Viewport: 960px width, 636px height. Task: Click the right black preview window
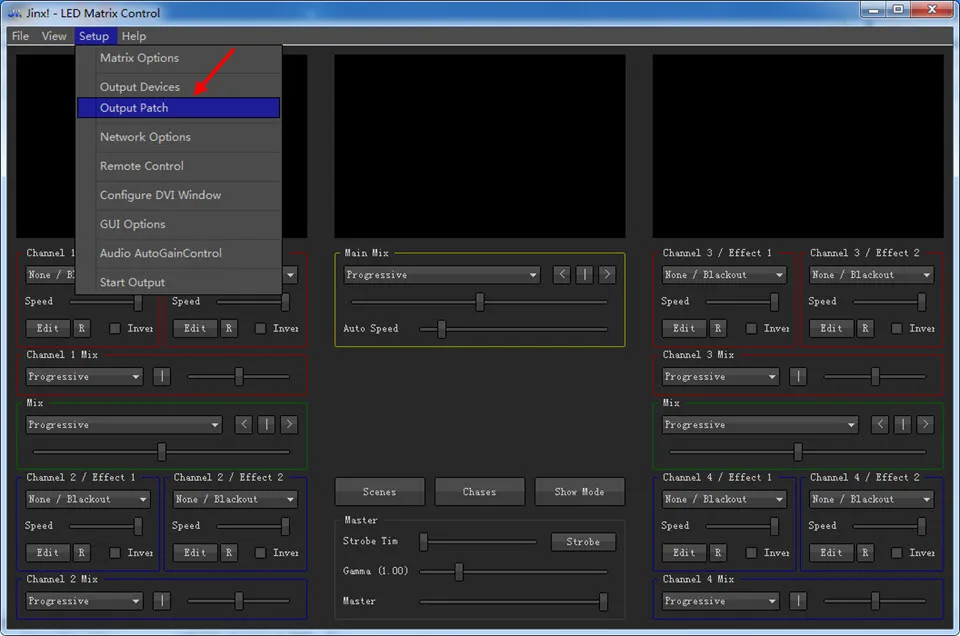point(798,146)
